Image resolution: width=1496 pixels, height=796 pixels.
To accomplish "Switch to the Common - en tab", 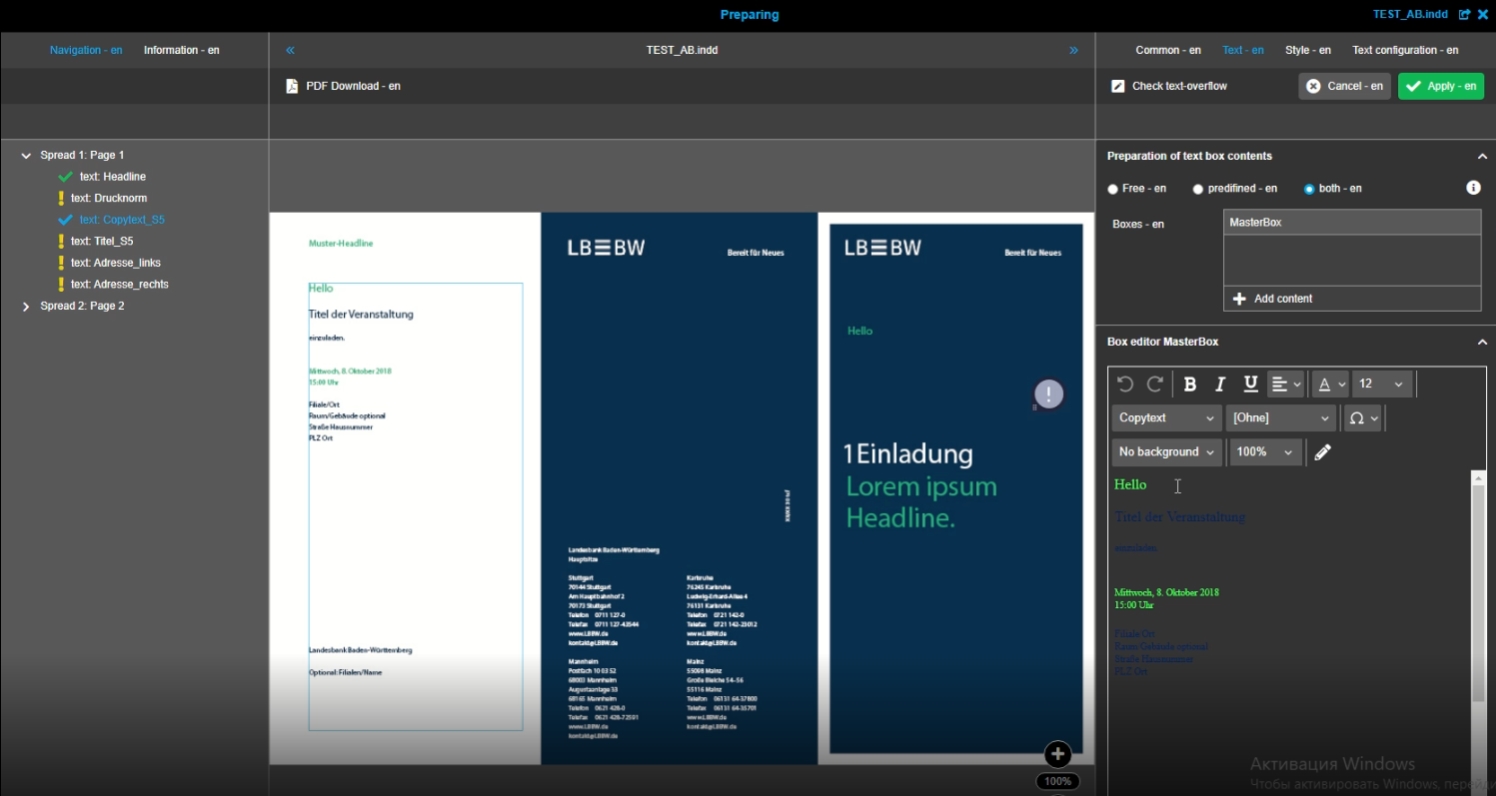I will [1168, 50].
